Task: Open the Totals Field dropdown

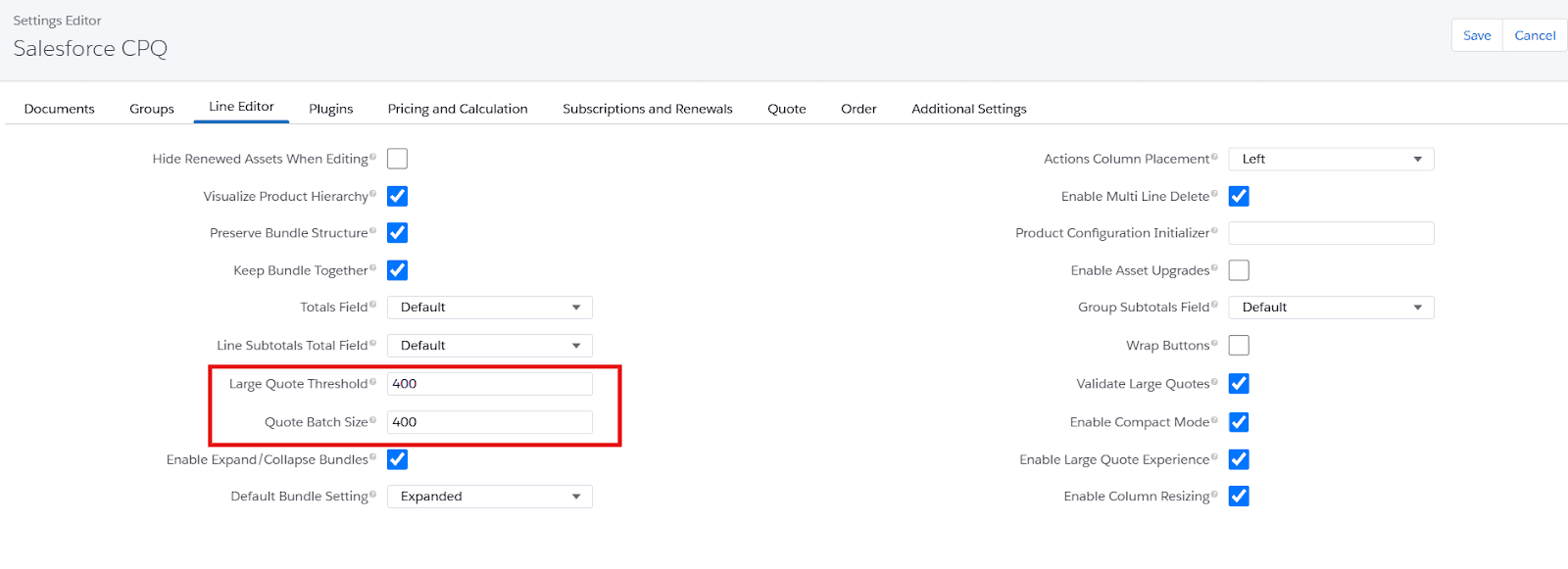Action: (x=490, y=308)
